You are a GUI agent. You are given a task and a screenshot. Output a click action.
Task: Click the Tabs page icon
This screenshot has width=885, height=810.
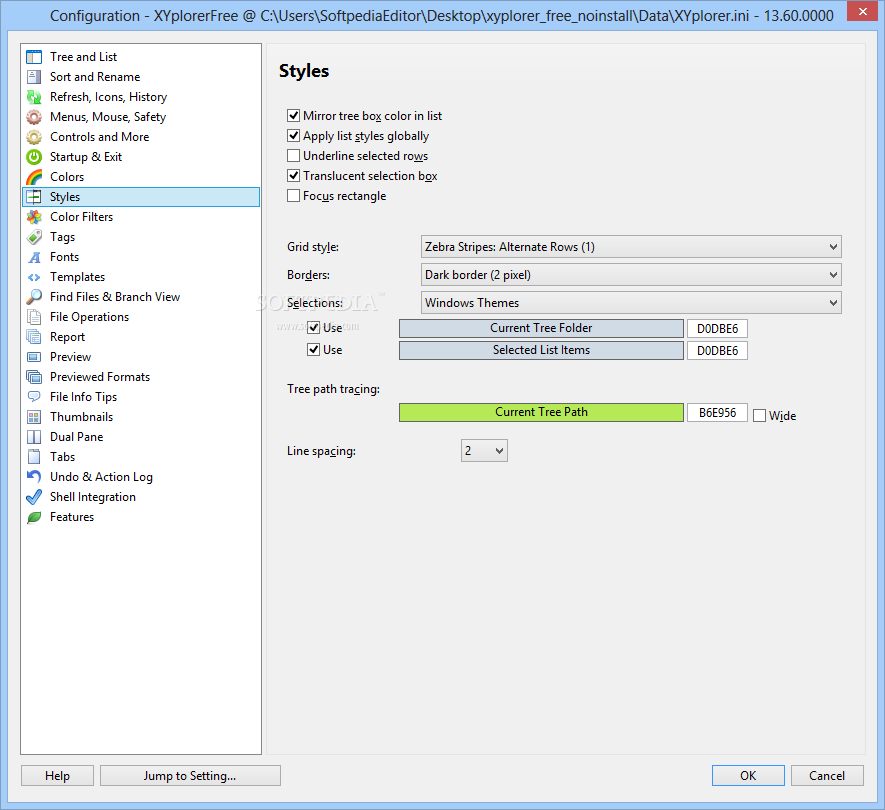(x=34, y=457)
